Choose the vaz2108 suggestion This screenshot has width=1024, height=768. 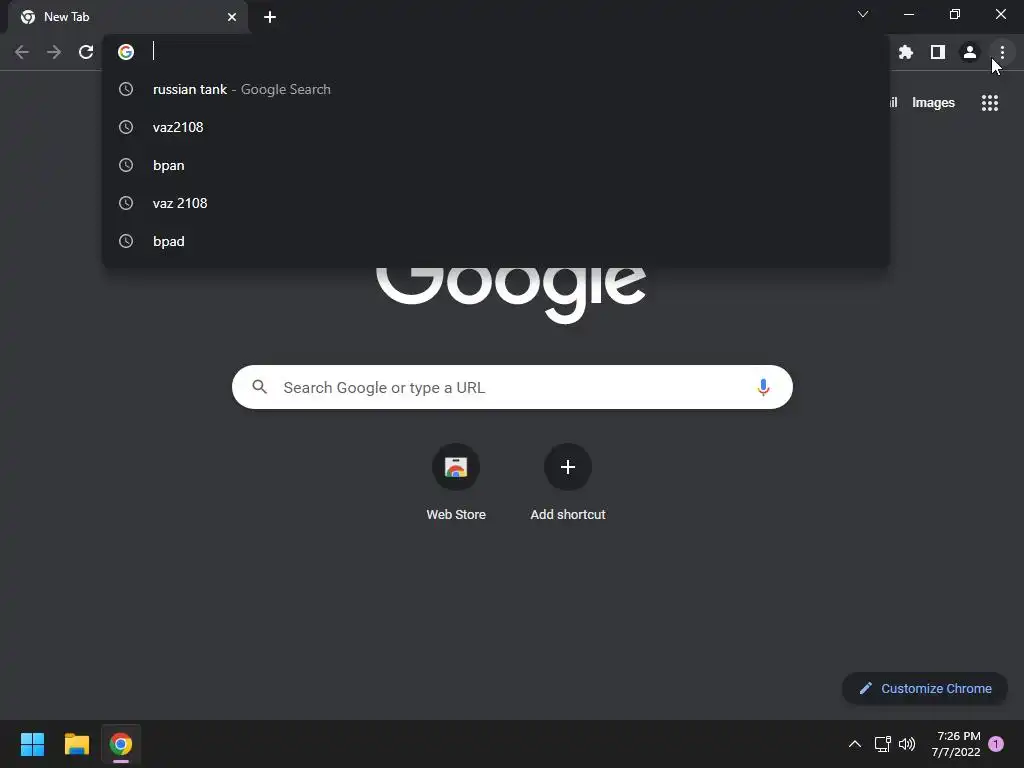click(496, 127)
